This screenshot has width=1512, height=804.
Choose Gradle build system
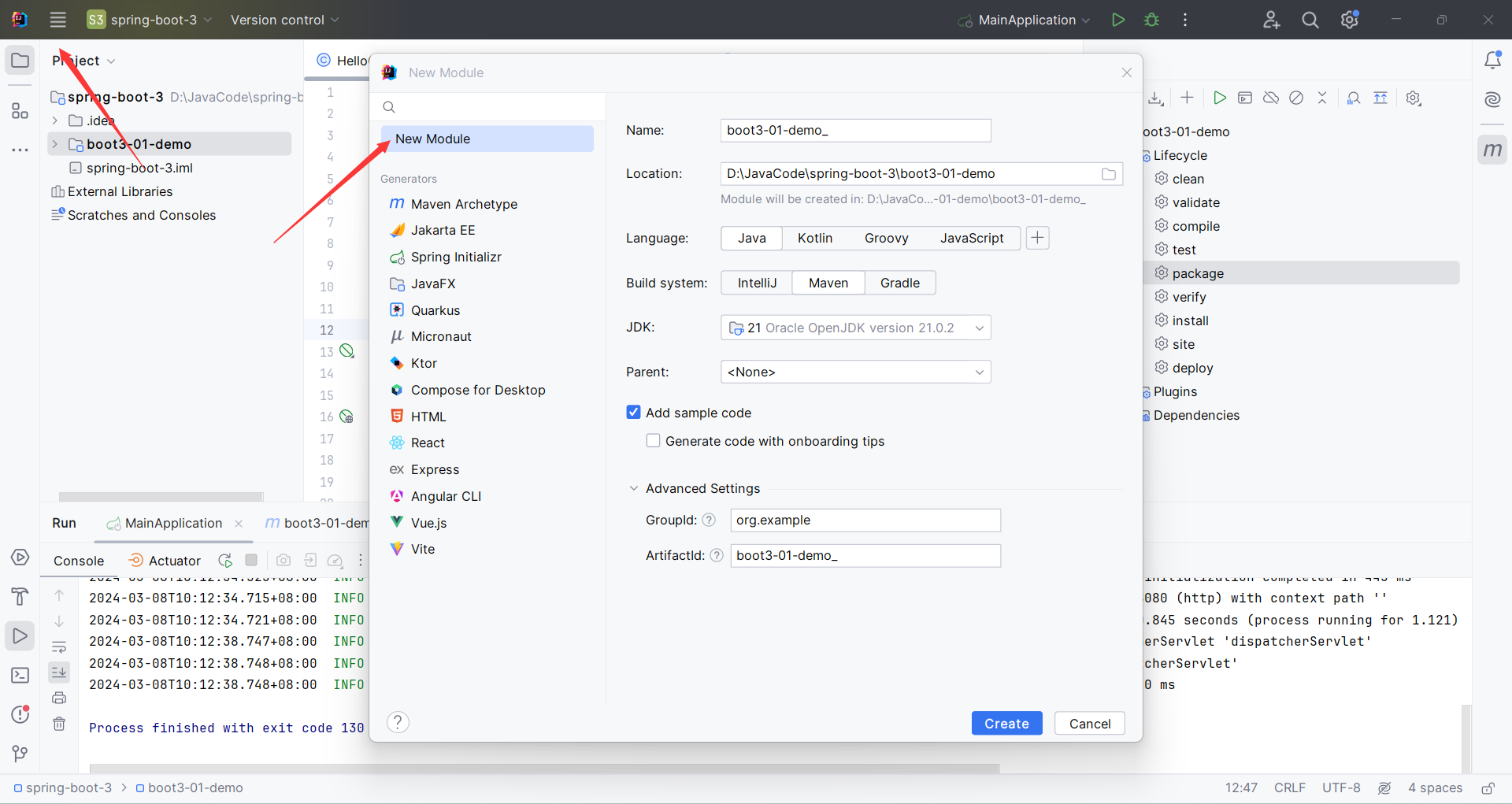(x=900, y=283)
